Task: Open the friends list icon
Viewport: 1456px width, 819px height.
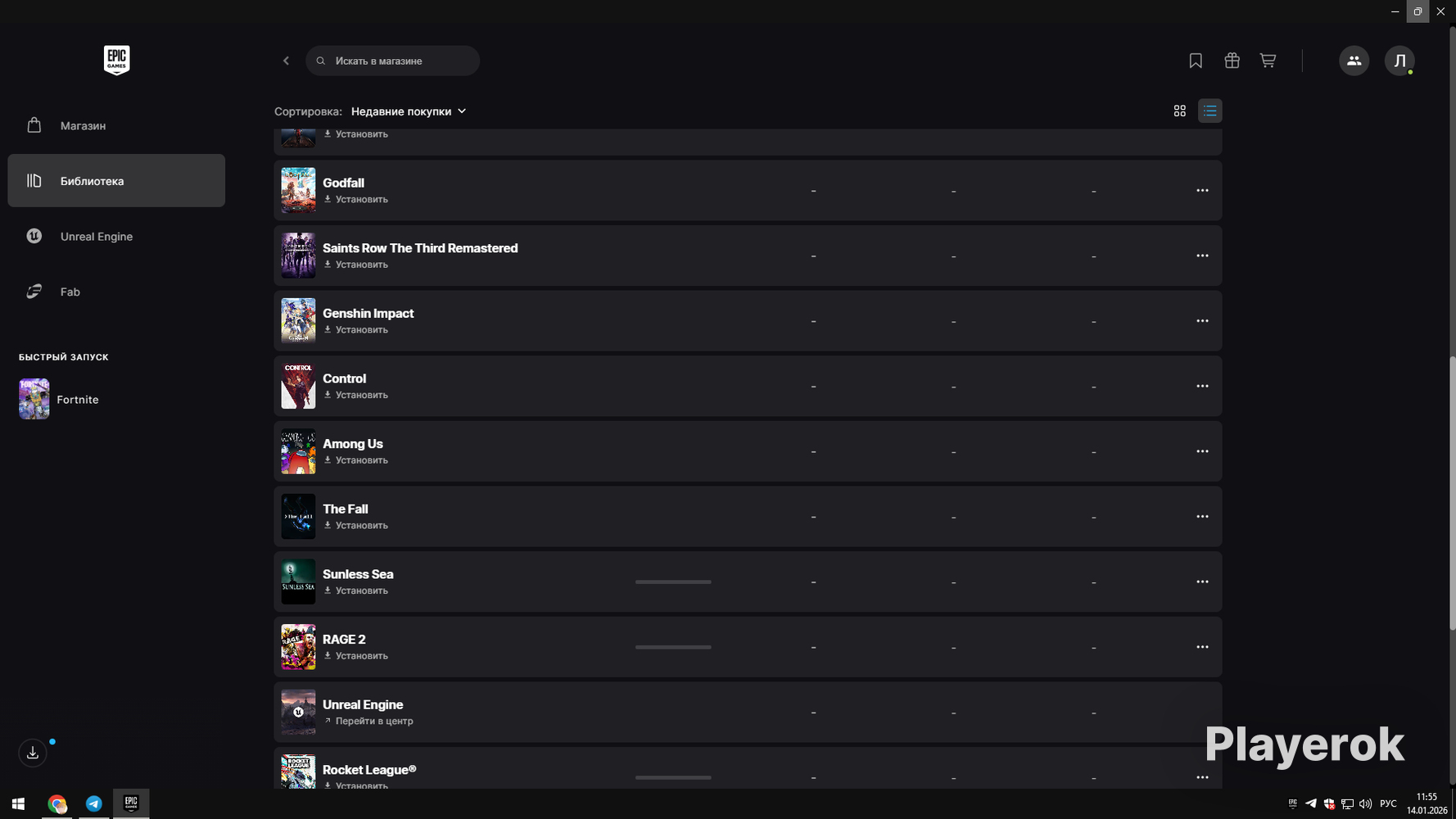Action: [1354, 61]
